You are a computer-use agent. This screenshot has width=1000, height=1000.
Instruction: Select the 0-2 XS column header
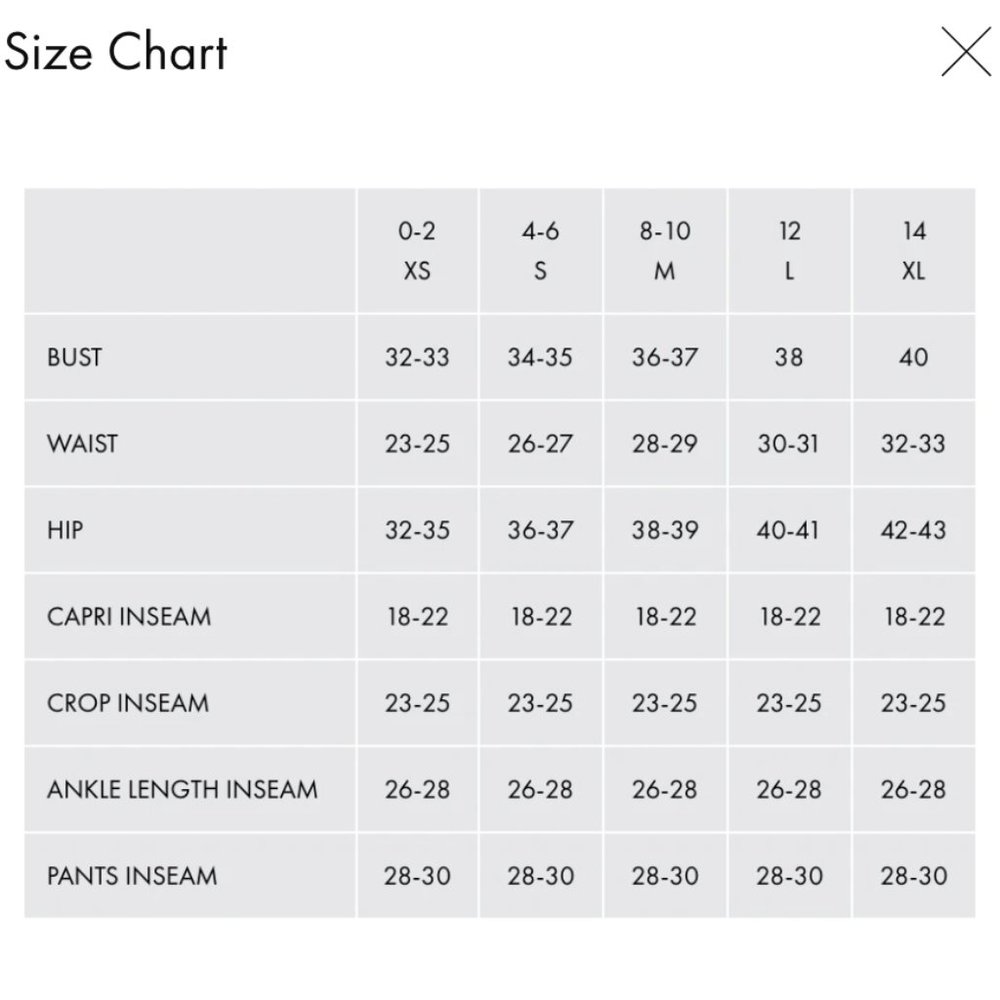417,251
